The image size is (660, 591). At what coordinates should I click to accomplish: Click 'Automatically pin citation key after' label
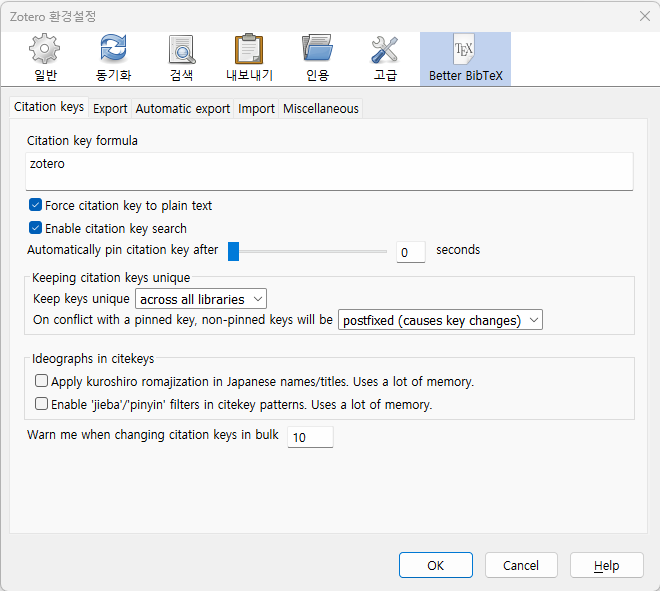[122, 250]
